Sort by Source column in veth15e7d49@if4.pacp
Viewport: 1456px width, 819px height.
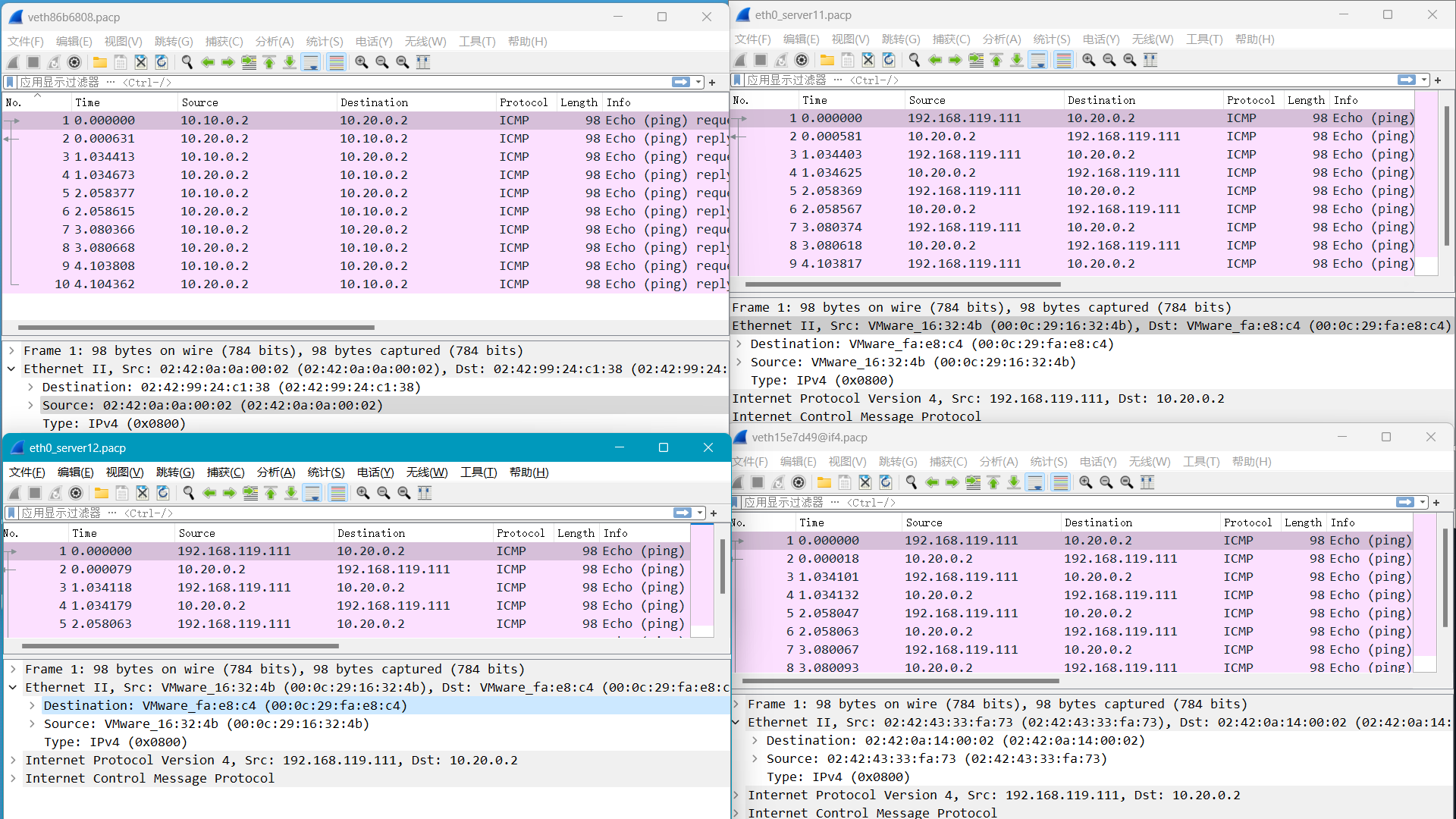pos(981,522)
